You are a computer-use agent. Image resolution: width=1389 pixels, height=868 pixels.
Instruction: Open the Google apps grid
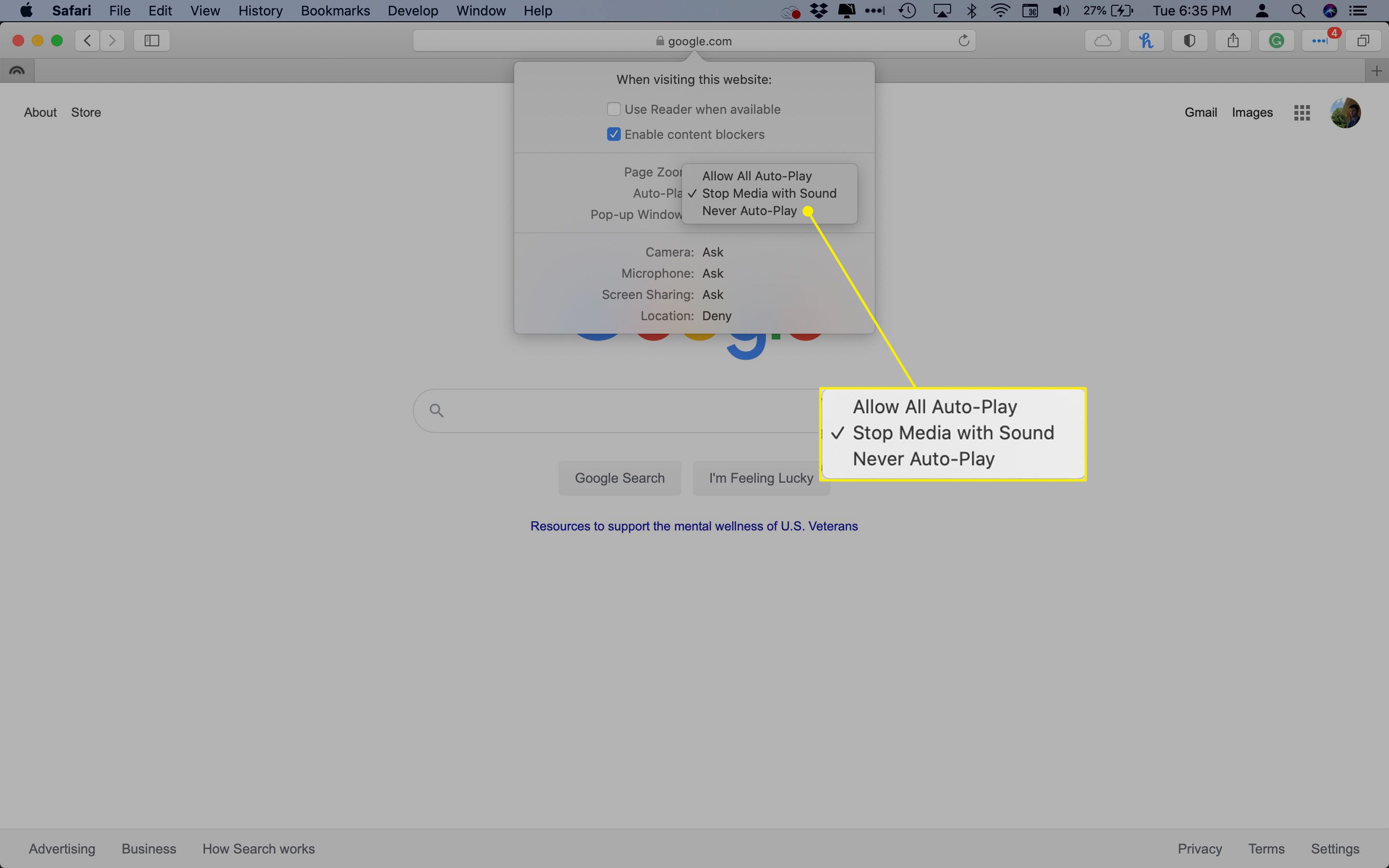(x=1302, y=112)
